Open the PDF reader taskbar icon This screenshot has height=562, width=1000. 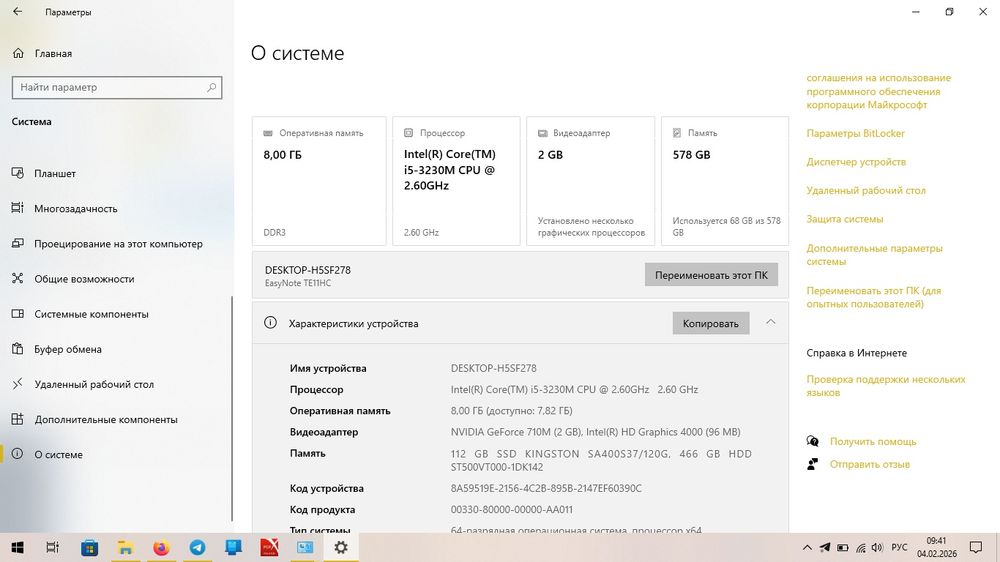[x=269, y=547]
